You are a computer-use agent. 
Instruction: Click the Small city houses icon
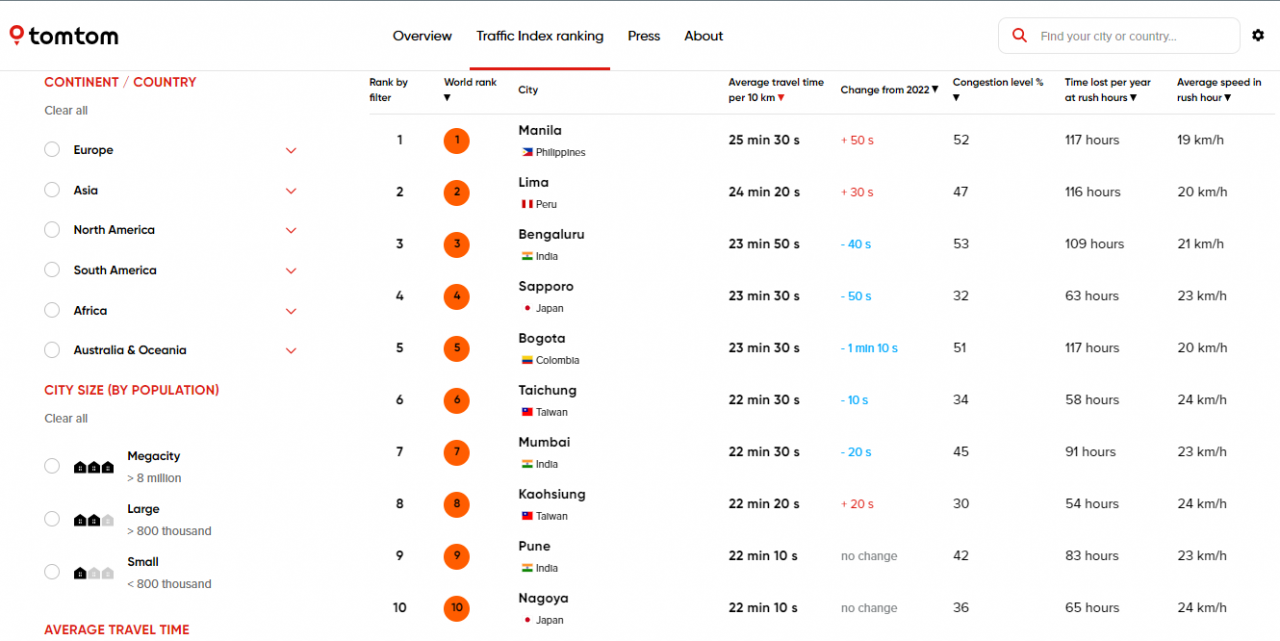click(94, 573)
